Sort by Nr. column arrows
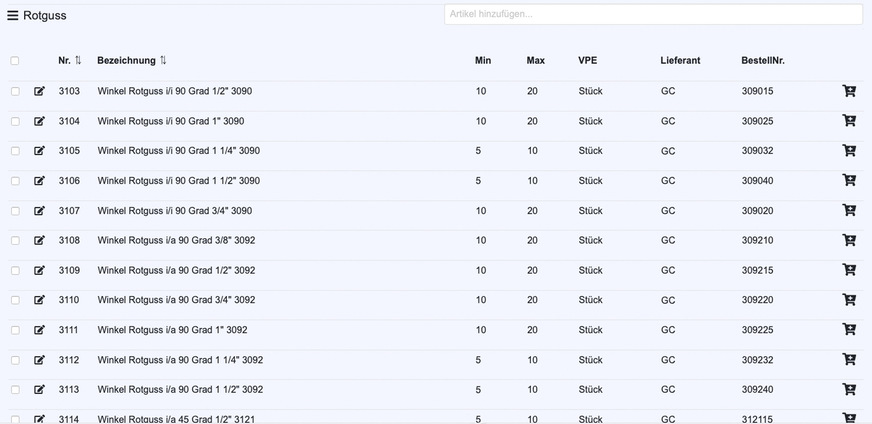 point(78,61)
